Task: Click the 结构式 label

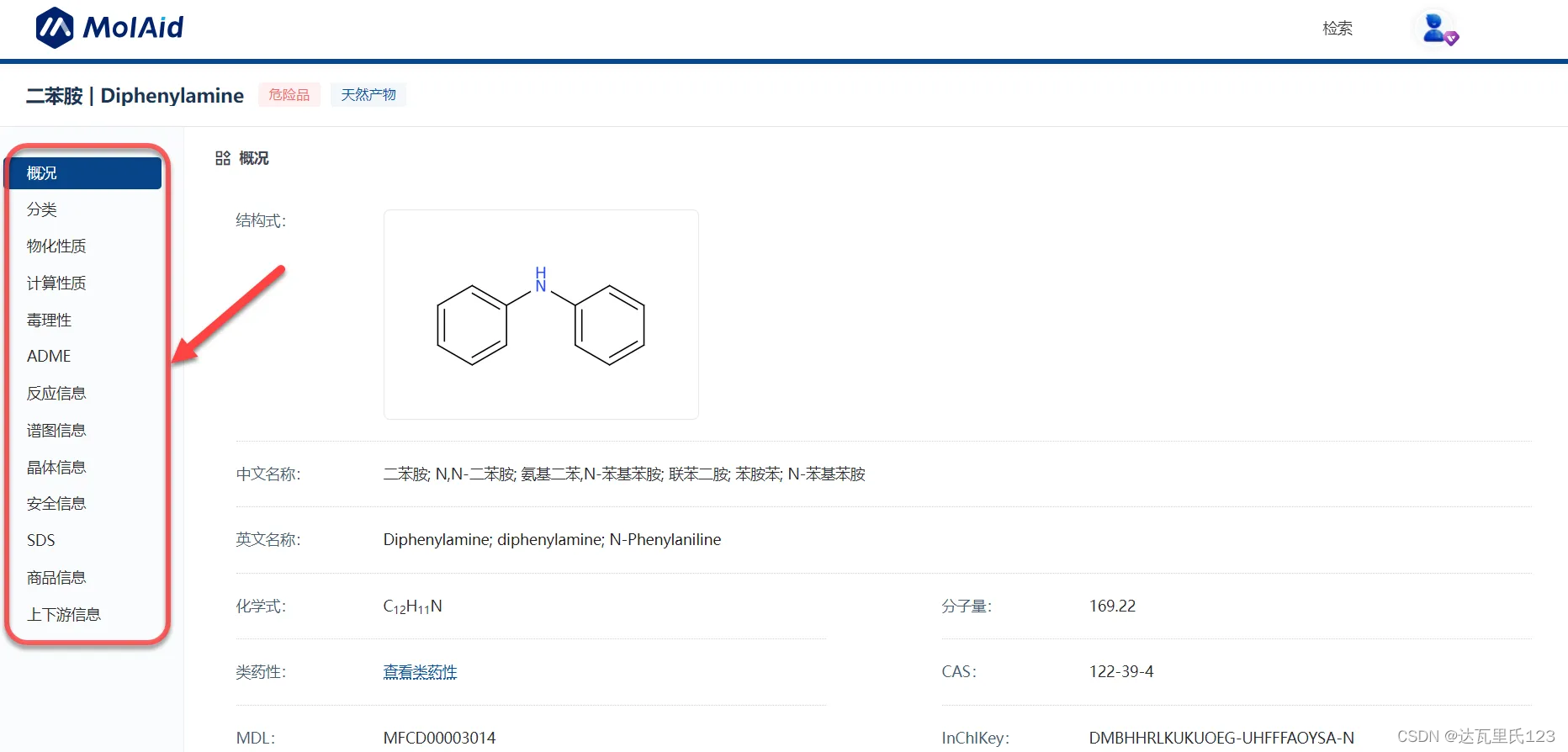Action: tap(261, 221)
